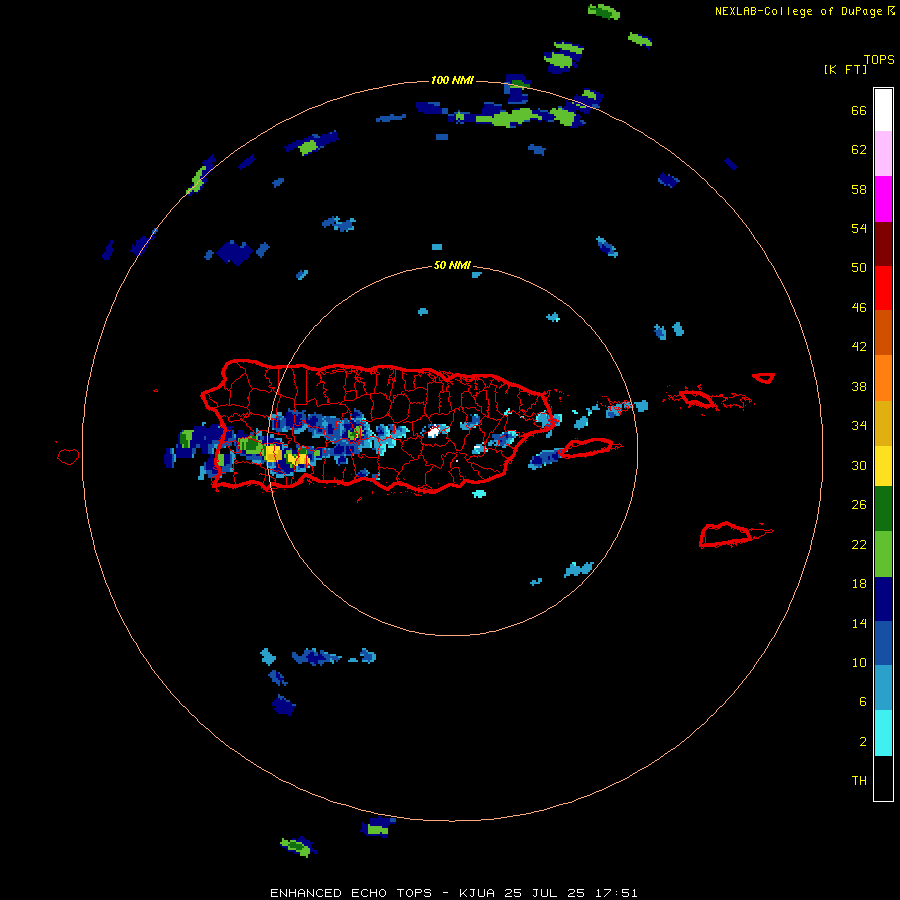Click the light green legend swatch
The width and height of the screenshot is (900, 900).
tap(883, 554)
